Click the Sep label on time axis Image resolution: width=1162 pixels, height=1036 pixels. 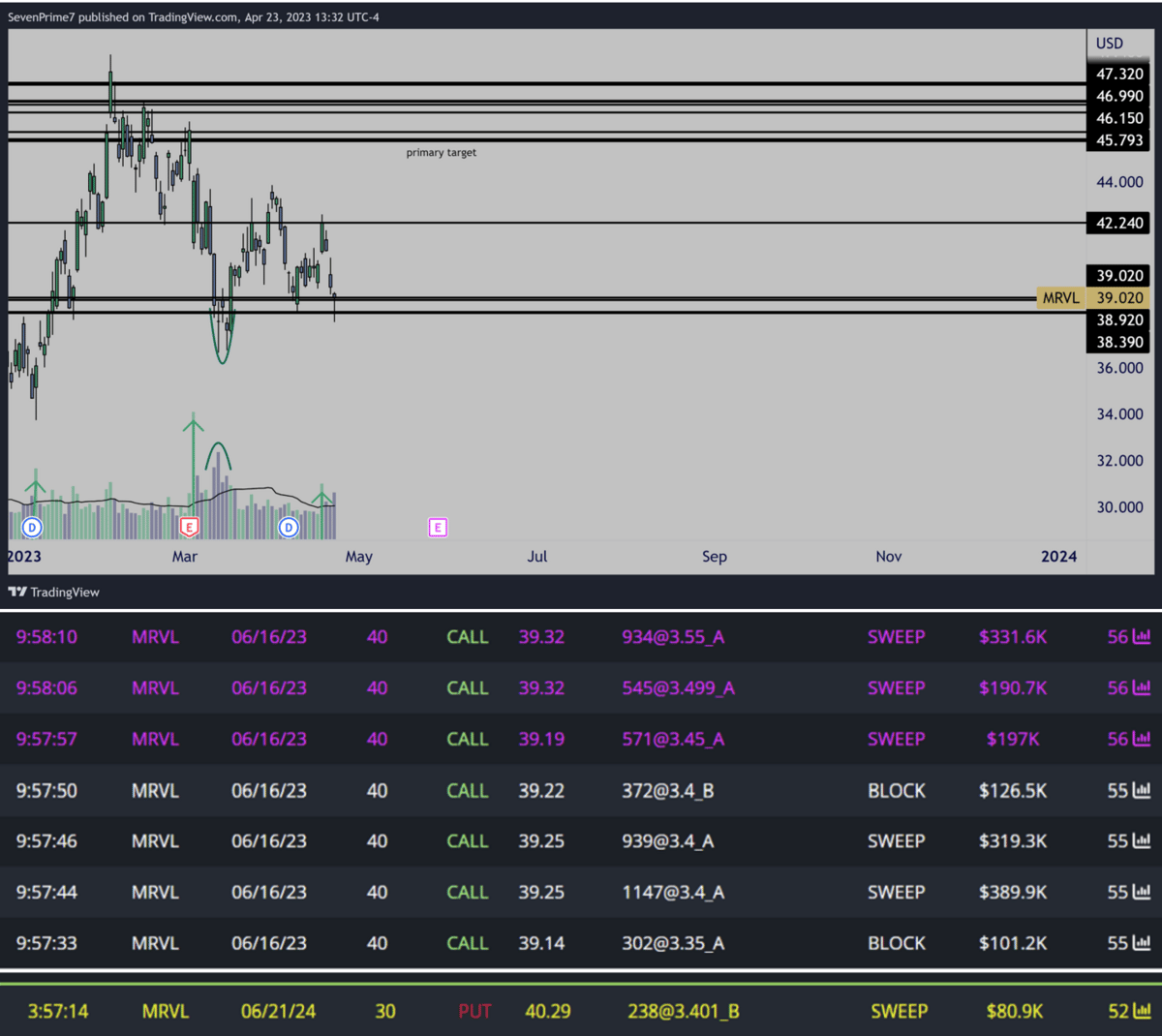coord(715,557)
